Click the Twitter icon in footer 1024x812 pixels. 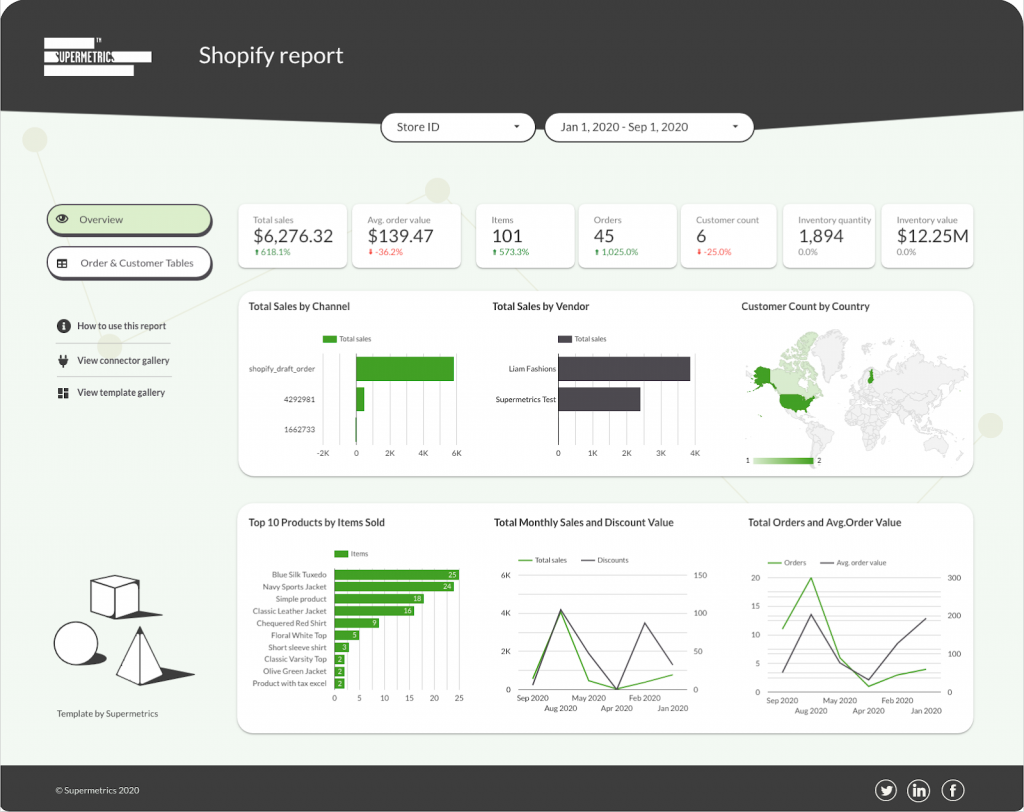(x=886, y=790)
